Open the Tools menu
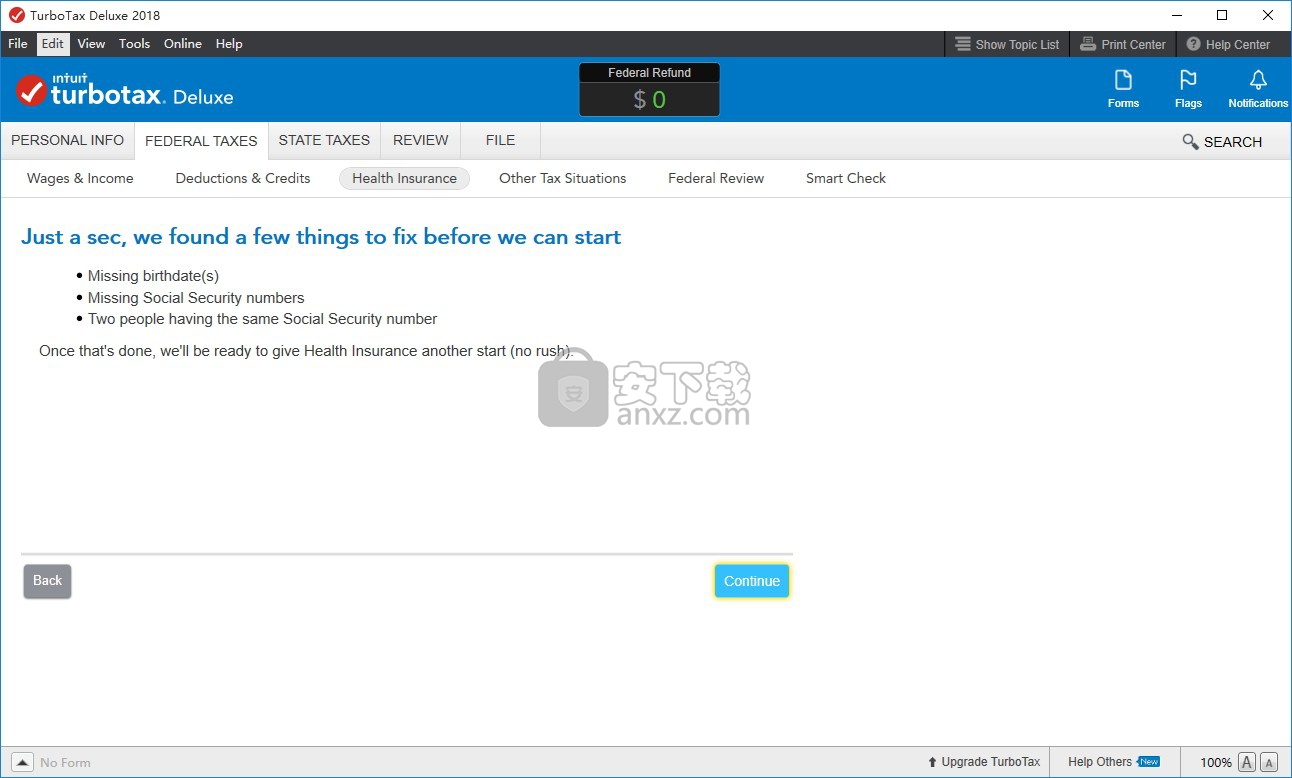The image size is (1292, 778). (x=134, y=44)
